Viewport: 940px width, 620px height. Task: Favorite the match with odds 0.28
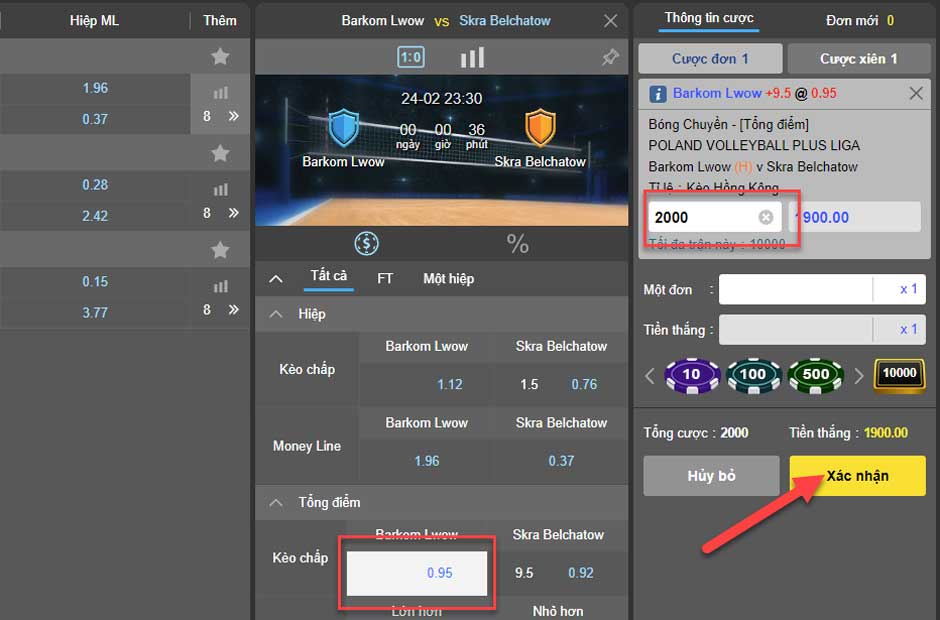pos(220,154)
